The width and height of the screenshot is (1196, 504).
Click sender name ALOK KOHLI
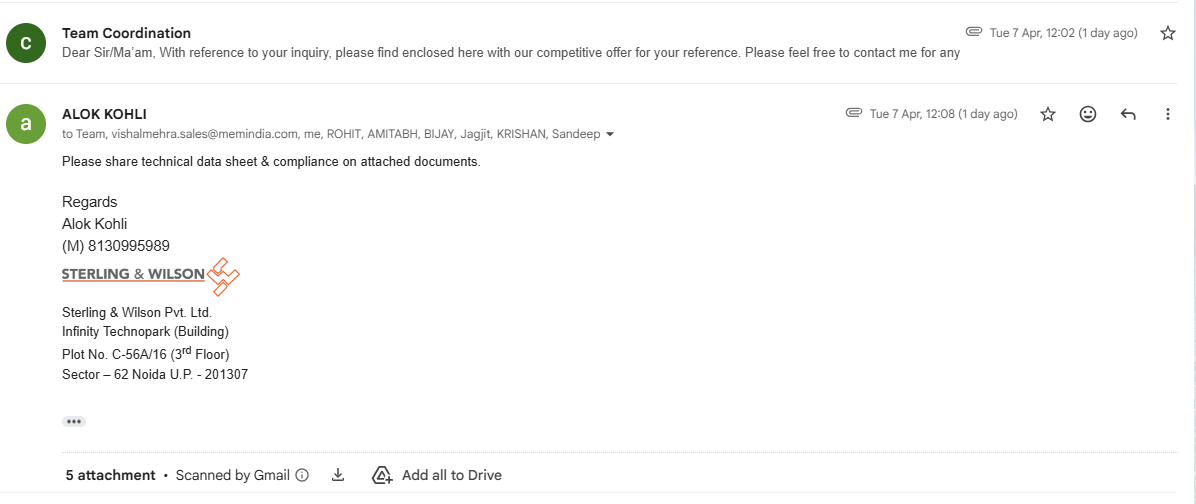click(104, 114)
